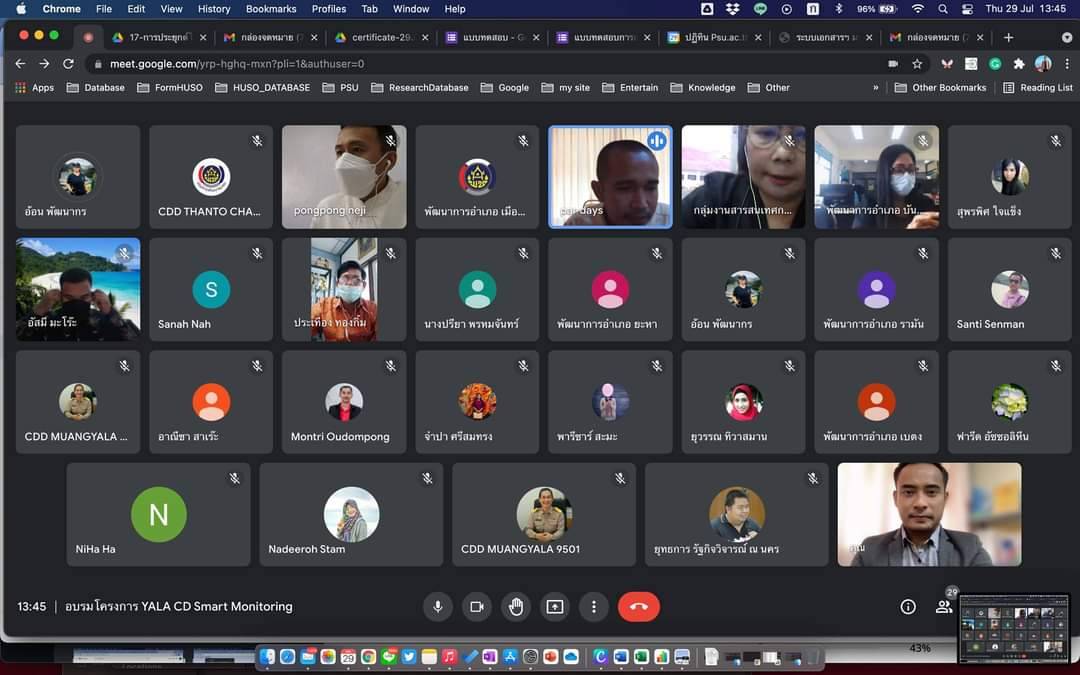Open more options three-dot menu in call bar
The height and width of the screenshot is (675, 1080).
click(594, 607)
